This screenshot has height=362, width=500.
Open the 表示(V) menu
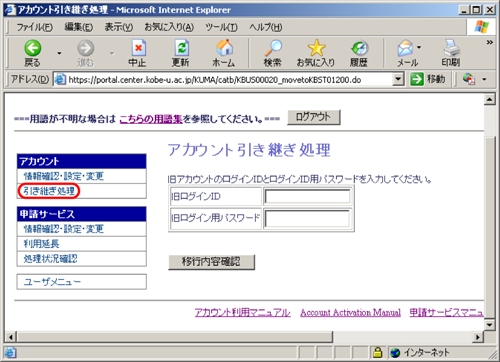119,27
